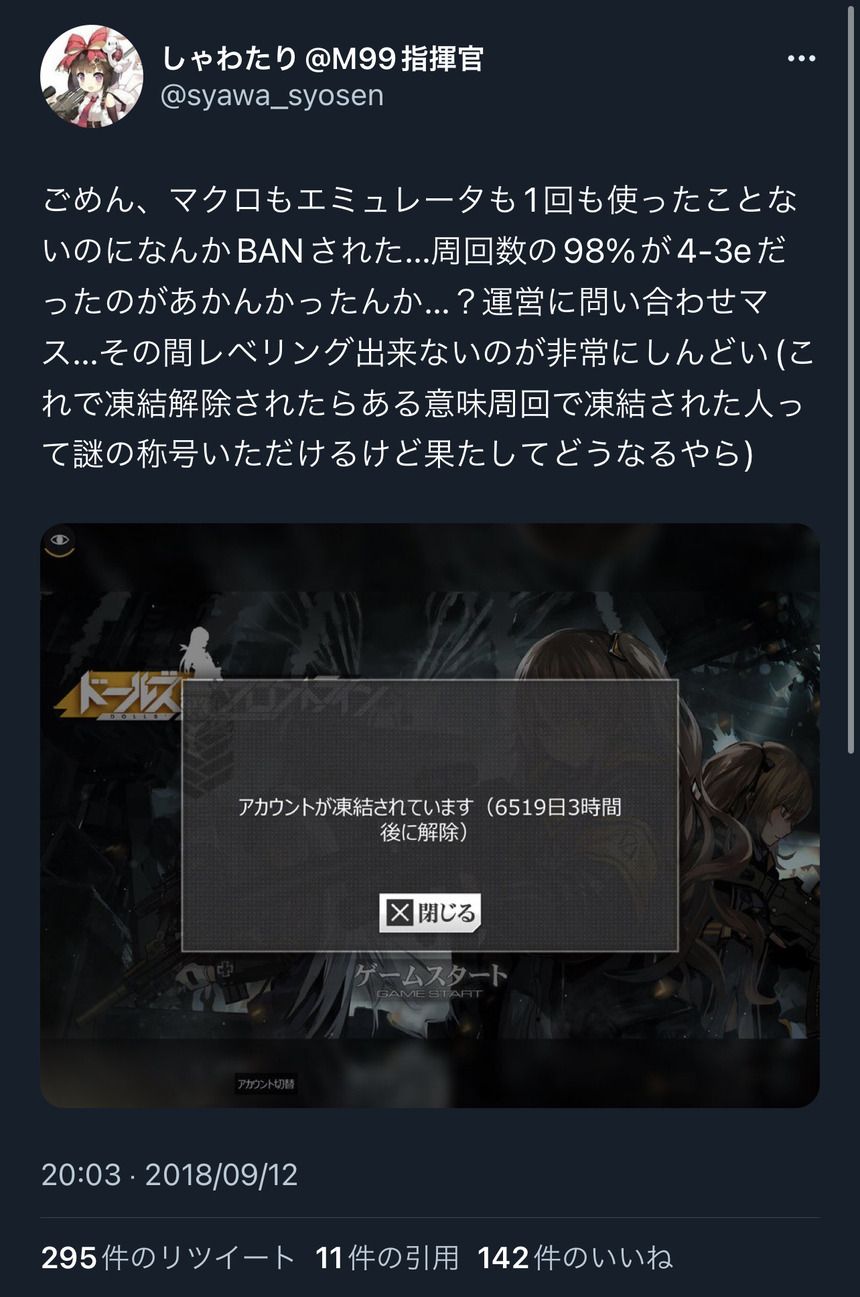Click the アカウント切替 button
This screenshot has height=1297, width=860.
tap(265, 1084)
